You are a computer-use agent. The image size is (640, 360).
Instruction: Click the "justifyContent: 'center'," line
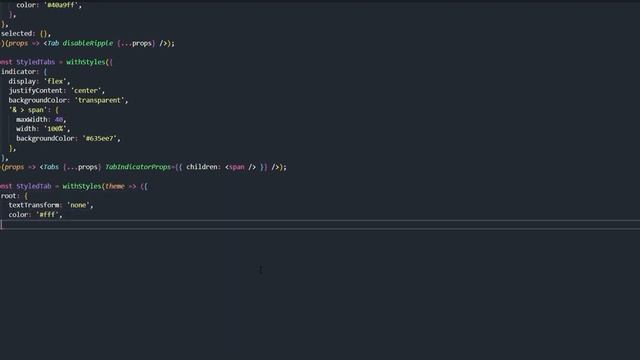[x=56, y=91]
